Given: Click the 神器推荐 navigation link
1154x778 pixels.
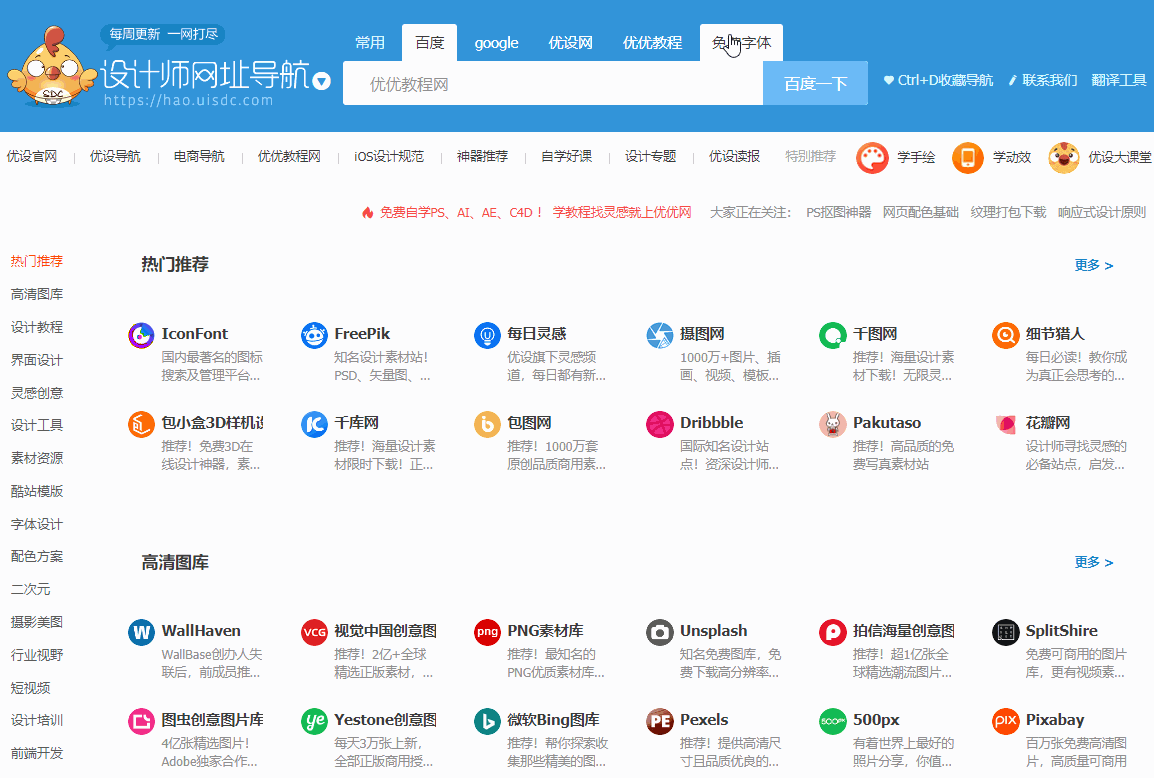Looking at the screenshot, I should click(x=482, y=156).
